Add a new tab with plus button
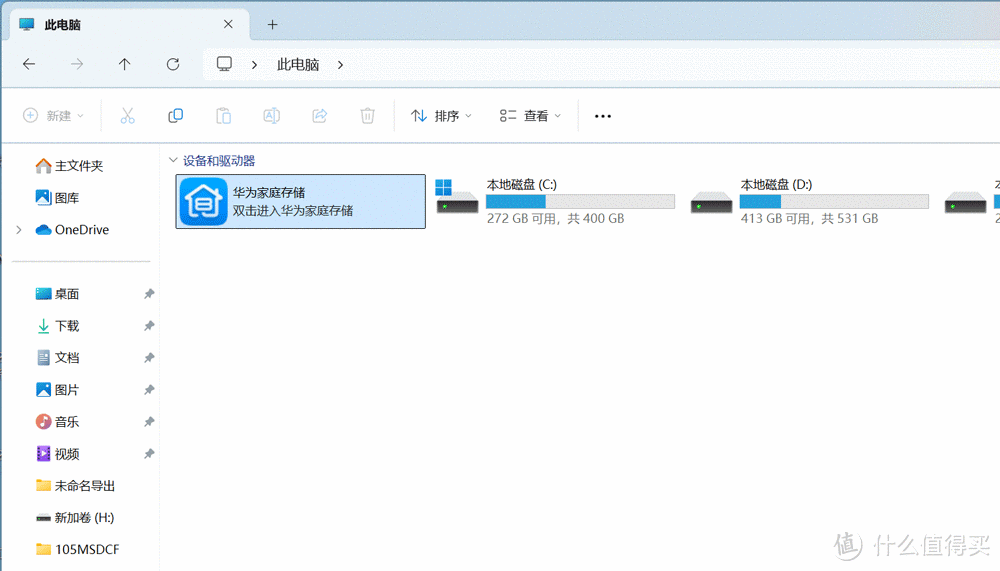1000x571 pixels. (x=272, y=24)
